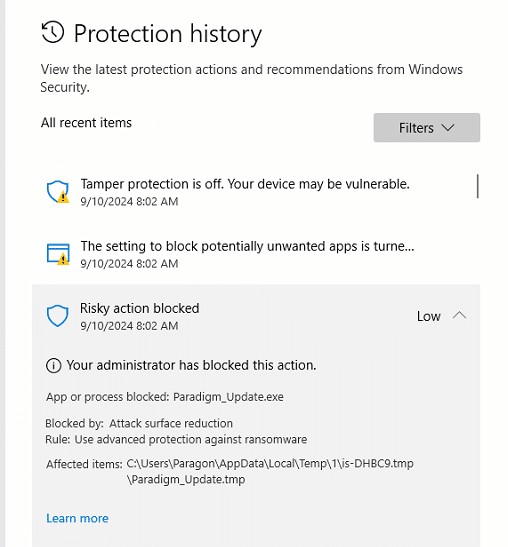This screenshot has width=508, height=547.
Task: Click the Tamper protection shield warning icon
Action: pyautogui.click(x=58, y=192)
